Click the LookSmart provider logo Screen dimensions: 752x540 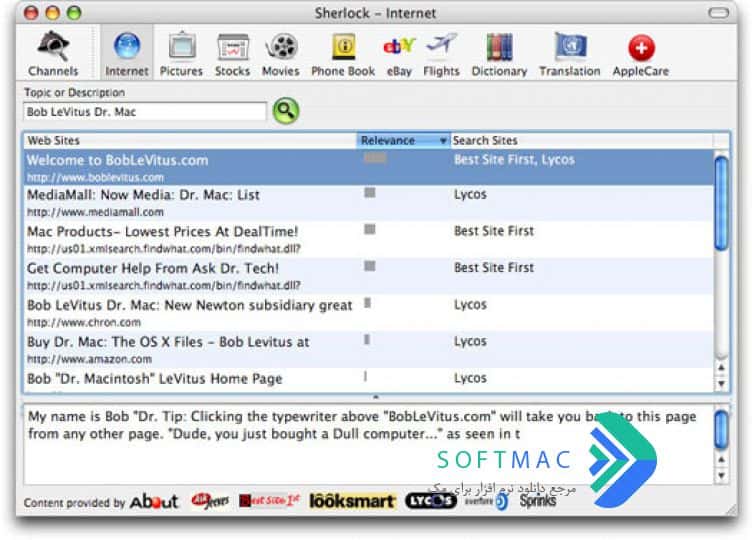(x=352, y=501)
